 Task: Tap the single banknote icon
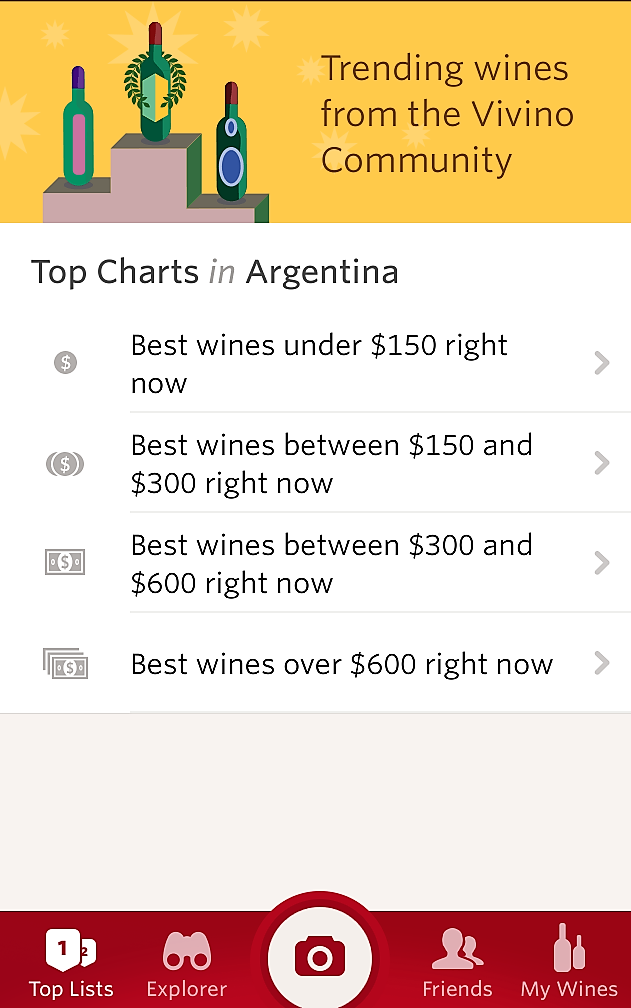click(x=65, y=563)
